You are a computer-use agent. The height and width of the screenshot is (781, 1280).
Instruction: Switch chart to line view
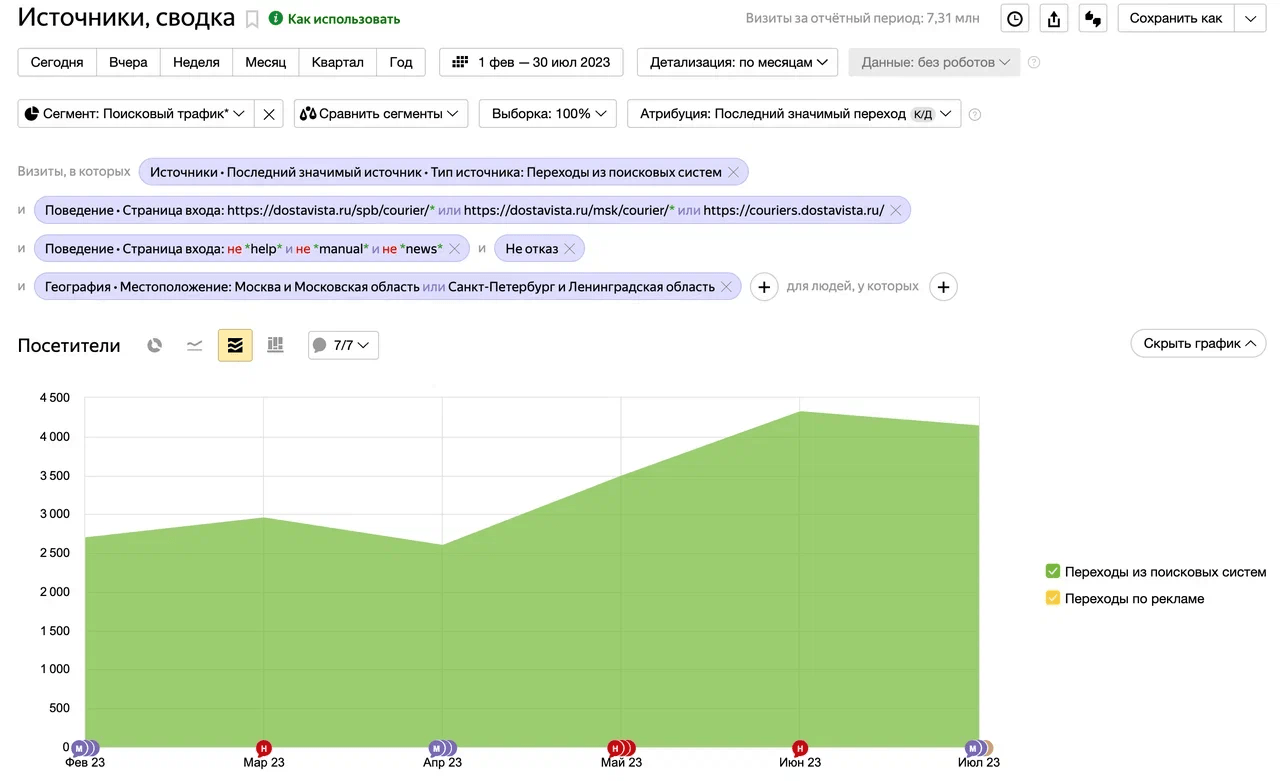195,345
